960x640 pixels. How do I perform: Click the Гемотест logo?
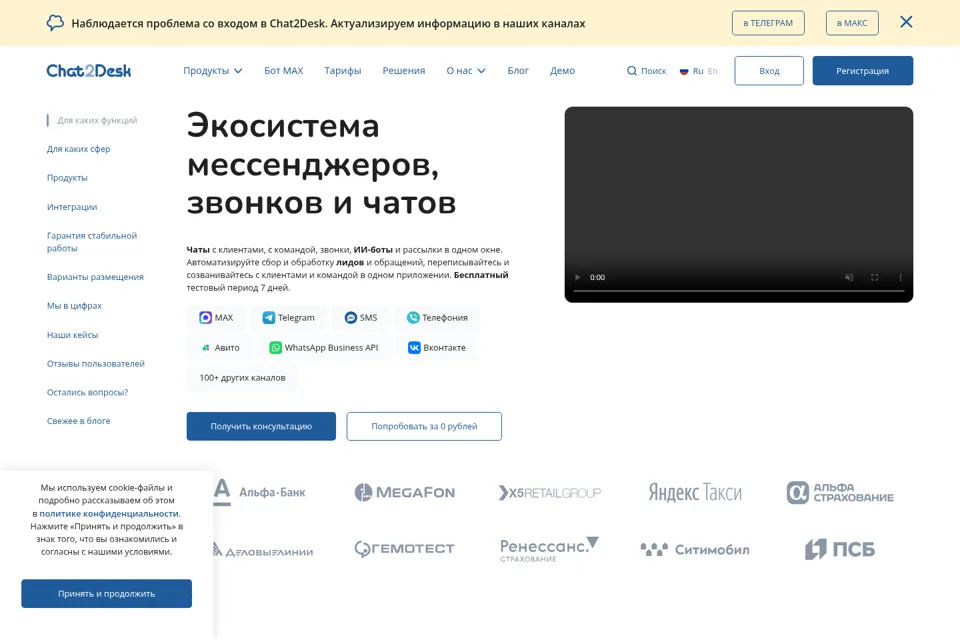pos(404,549)
